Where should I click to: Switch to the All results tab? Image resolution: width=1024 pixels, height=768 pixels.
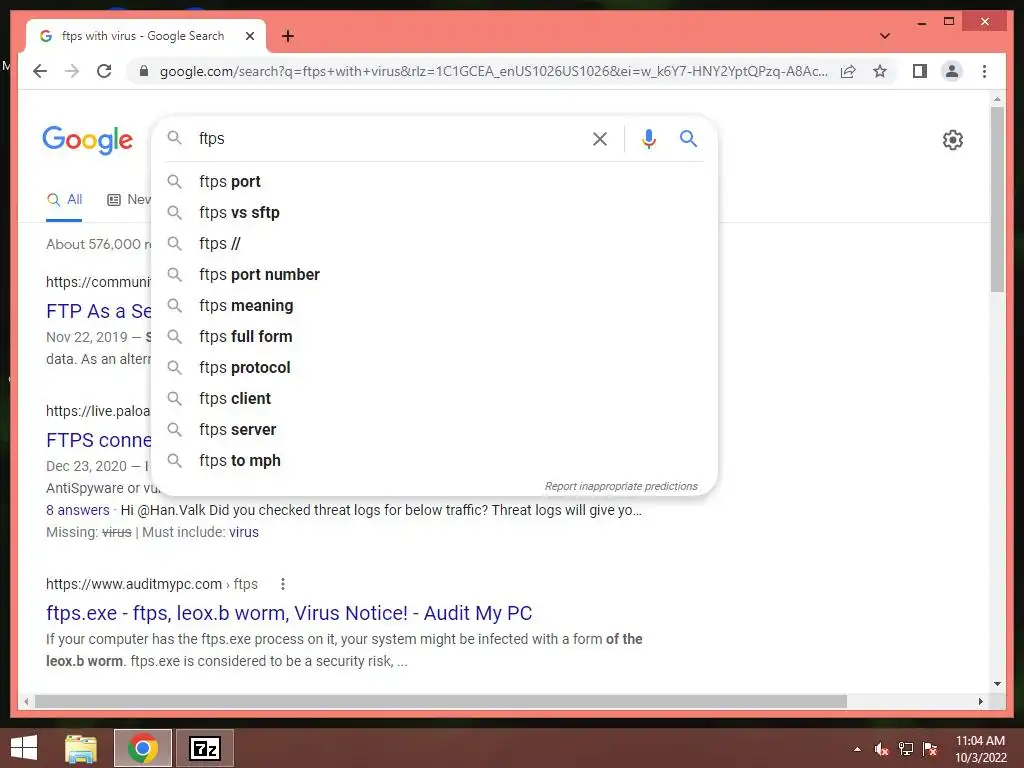[x=64, y=200]
